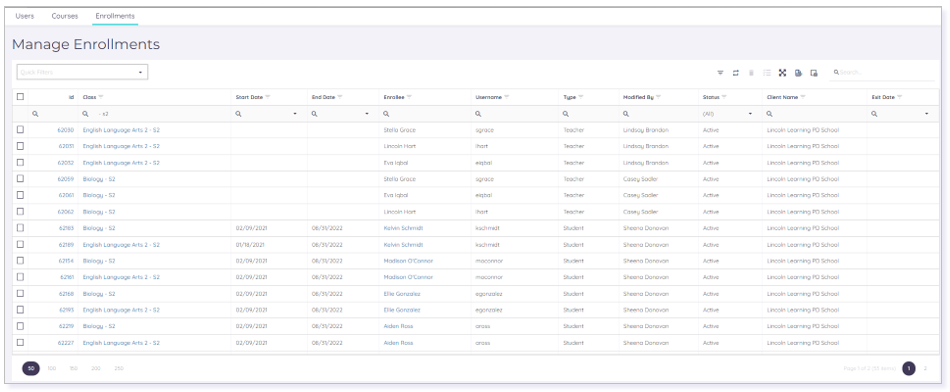Check the row checkbox for enrollment 62052

coord(21,162)
